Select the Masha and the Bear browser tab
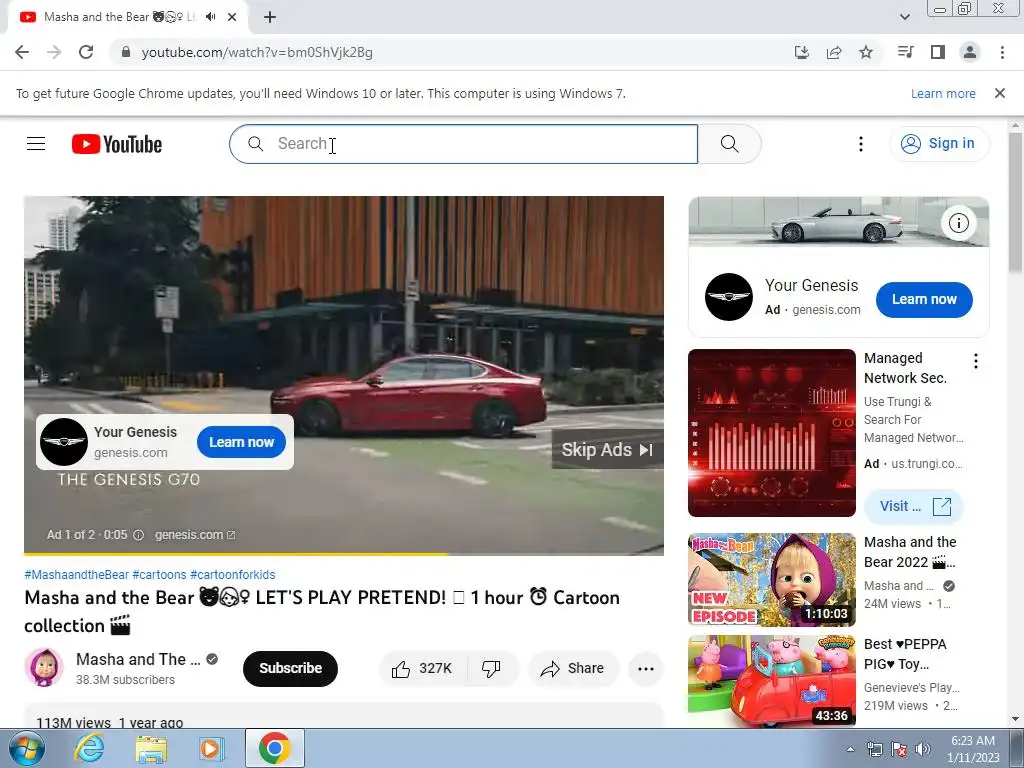 tap(127, 17)
